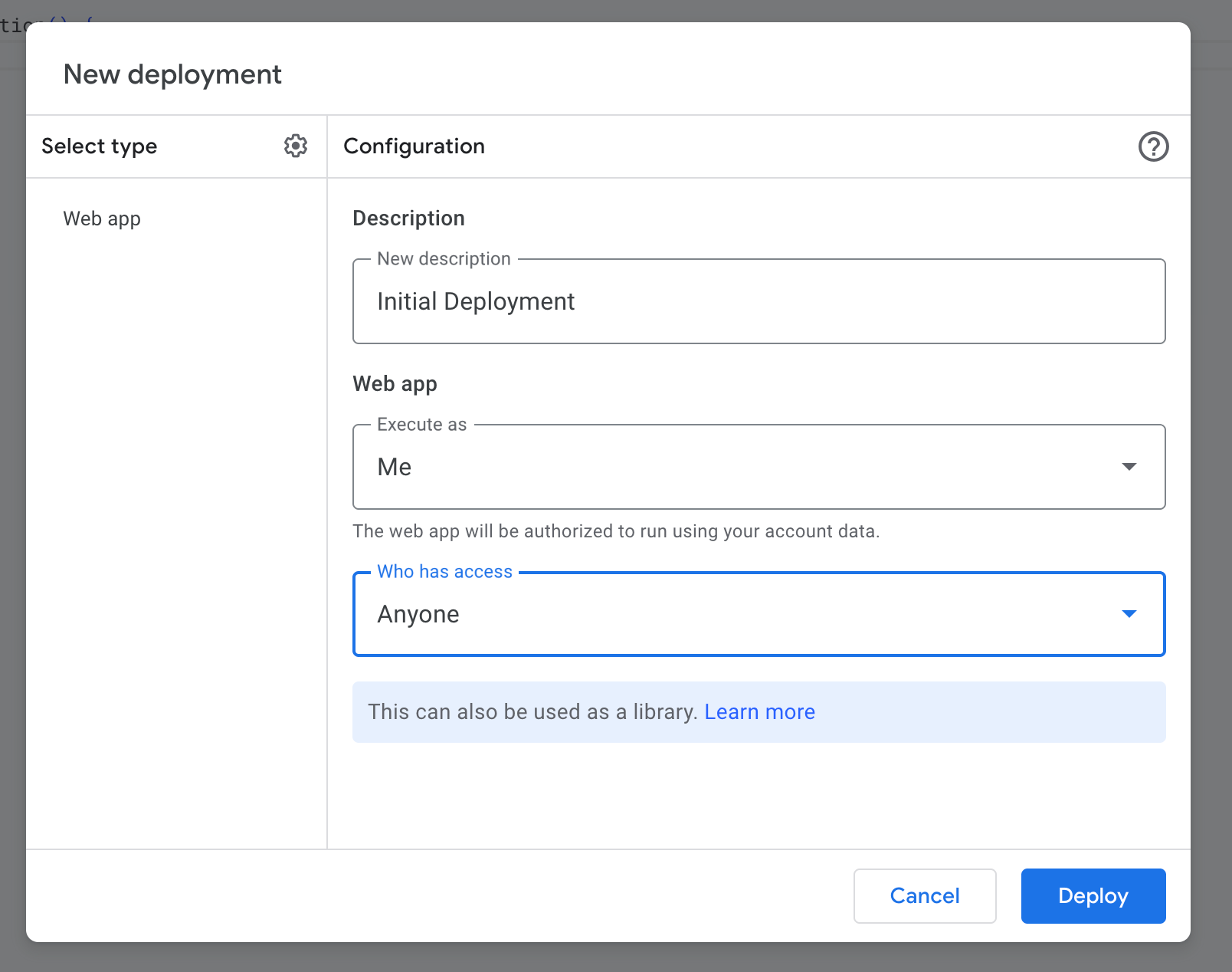
Task: Click the Deploy button
Action: (x=1093, y=895)
